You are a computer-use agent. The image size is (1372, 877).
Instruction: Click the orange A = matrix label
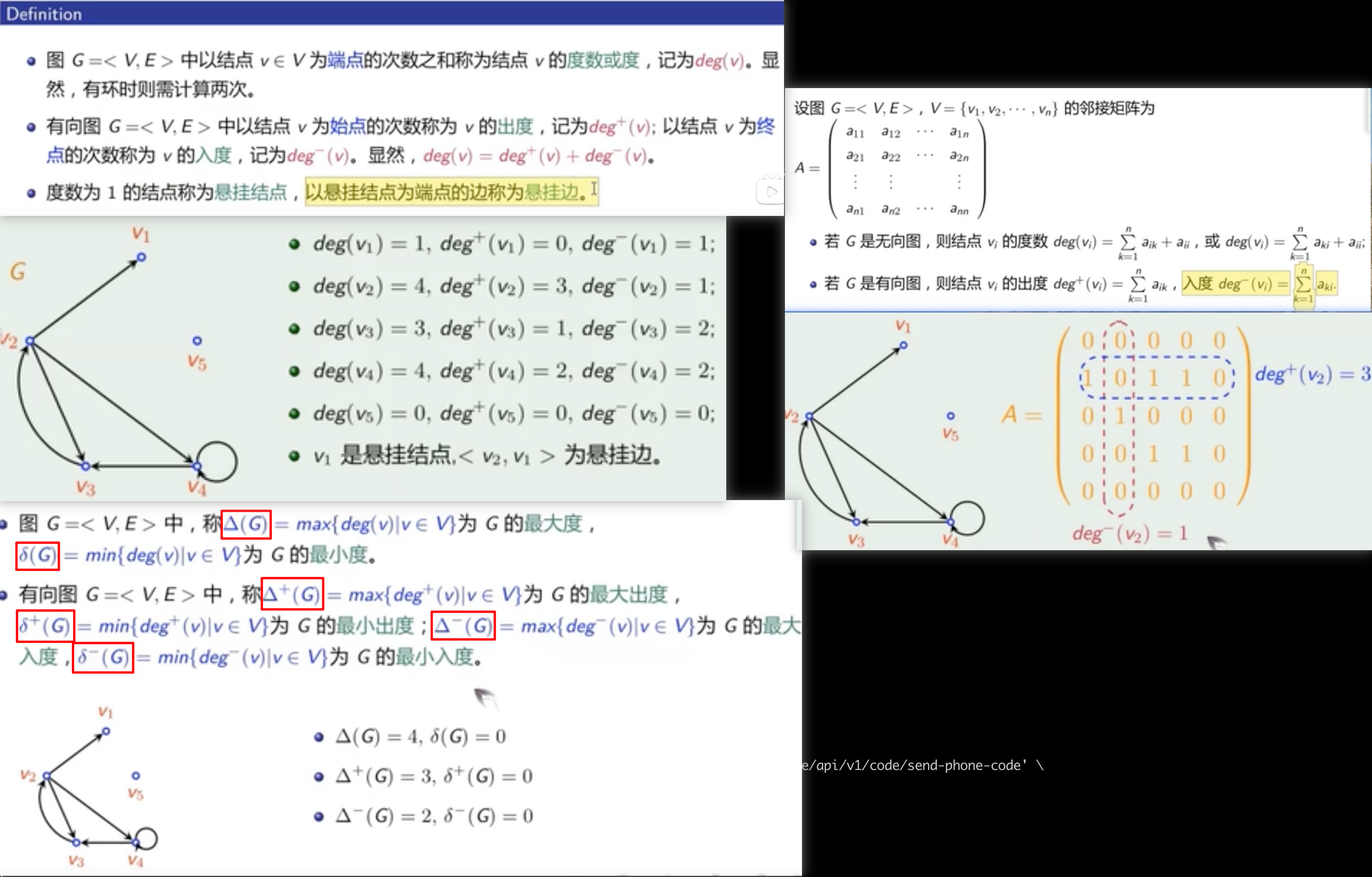tap(1020, 415)
